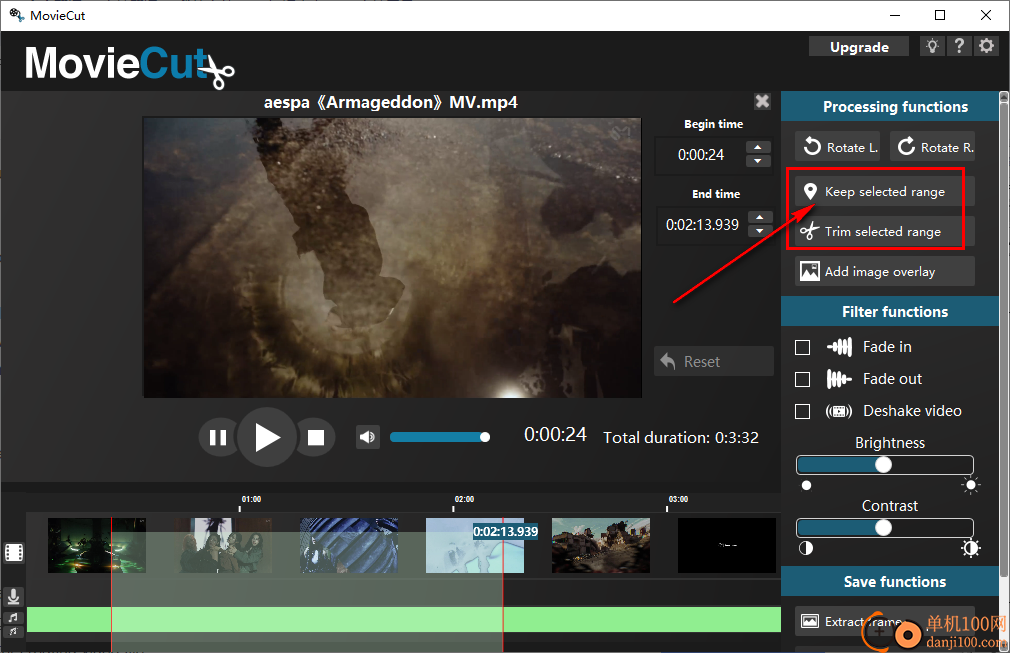This screenshot has height=653, width=1010.
Task: Click the Contrast slider handle
Action: [x=883, y=527]
